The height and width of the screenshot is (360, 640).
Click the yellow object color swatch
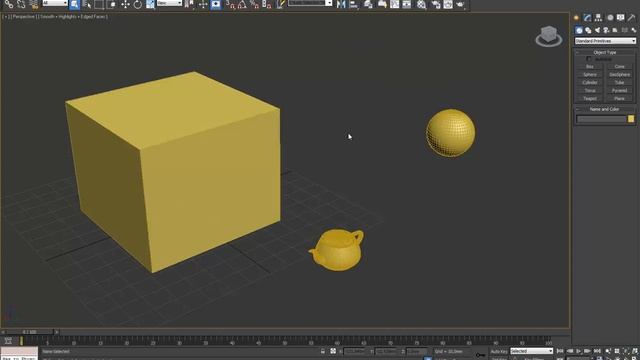631,119
